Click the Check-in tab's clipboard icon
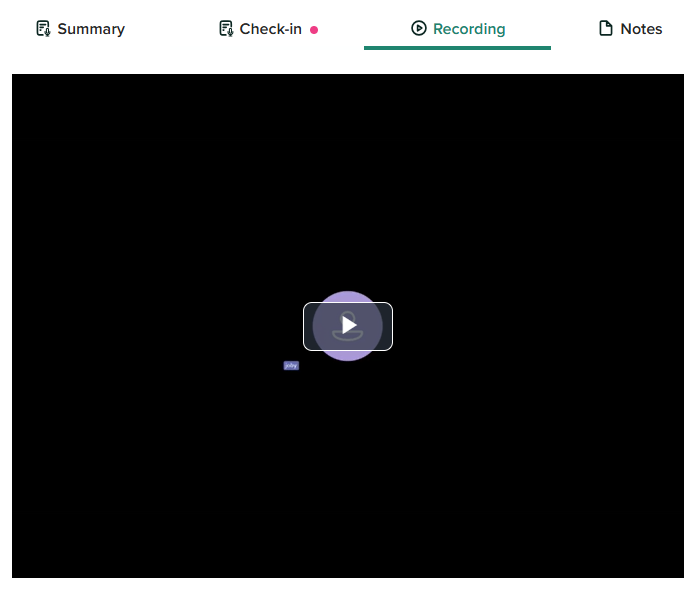 226,29
